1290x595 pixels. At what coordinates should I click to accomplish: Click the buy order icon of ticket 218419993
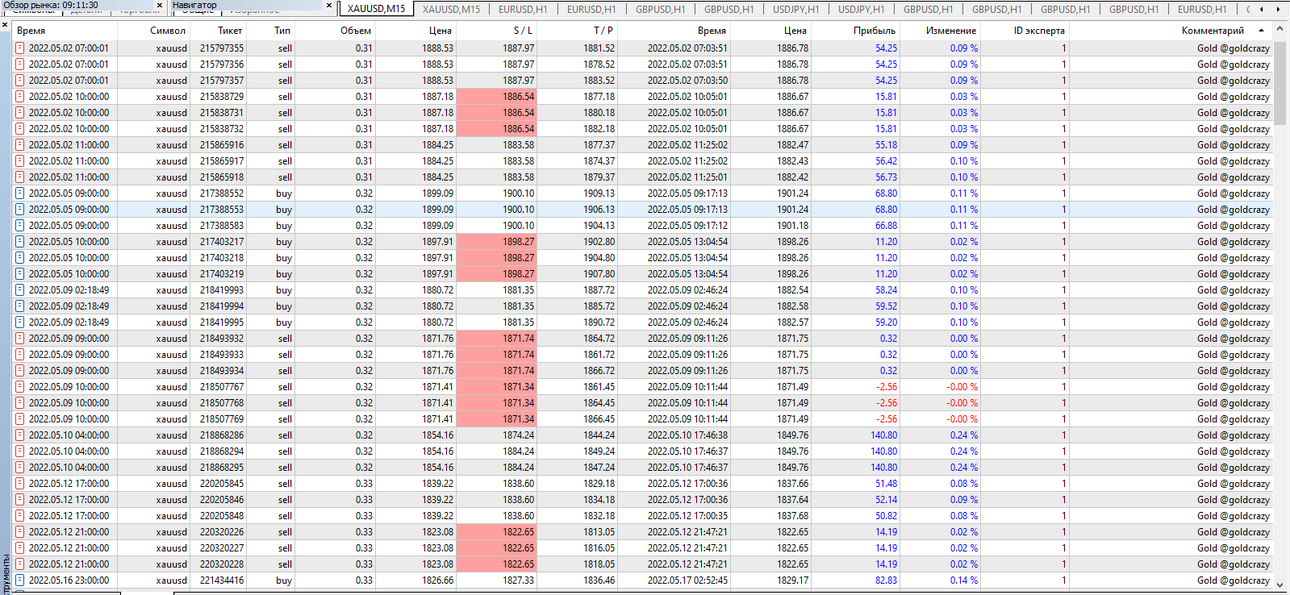coord(20,290)
